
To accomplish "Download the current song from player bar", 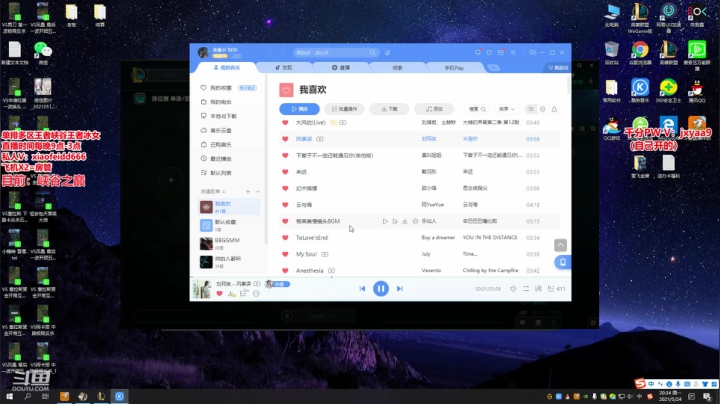I will (x=231, y=294).
